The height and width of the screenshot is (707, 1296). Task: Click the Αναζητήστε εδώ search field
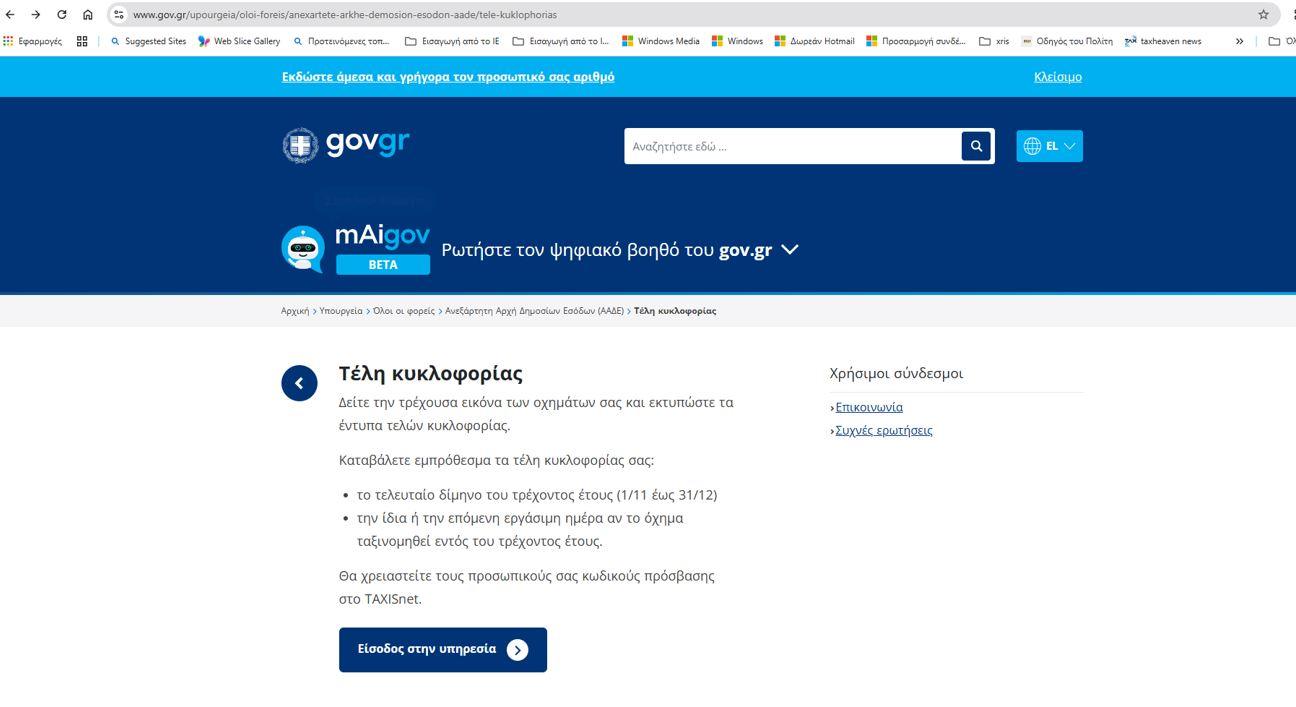point(792,146)
